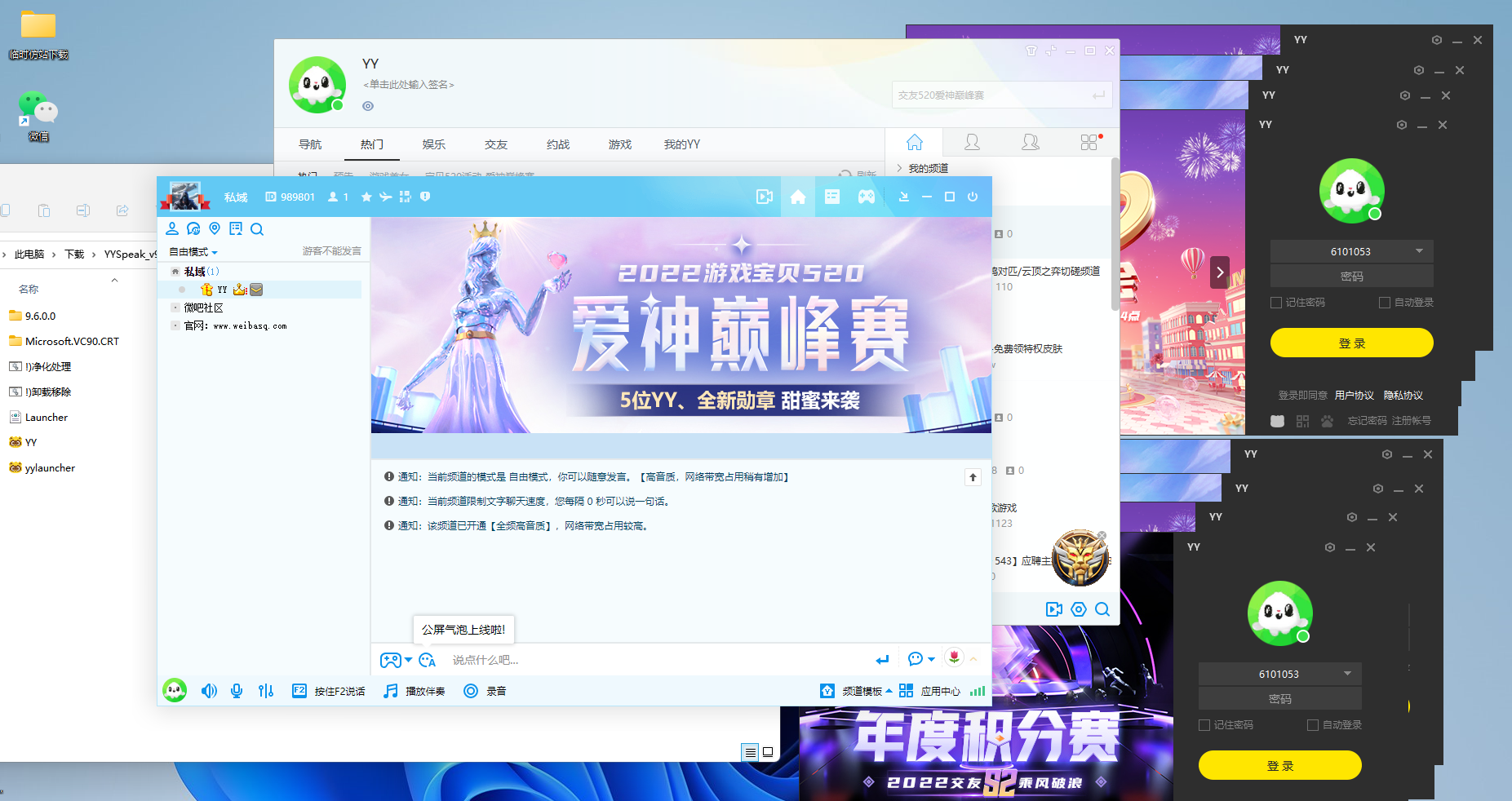Search the channel with the magnifier icon
Screen dimensions: 1512x801
coord(257,229)
